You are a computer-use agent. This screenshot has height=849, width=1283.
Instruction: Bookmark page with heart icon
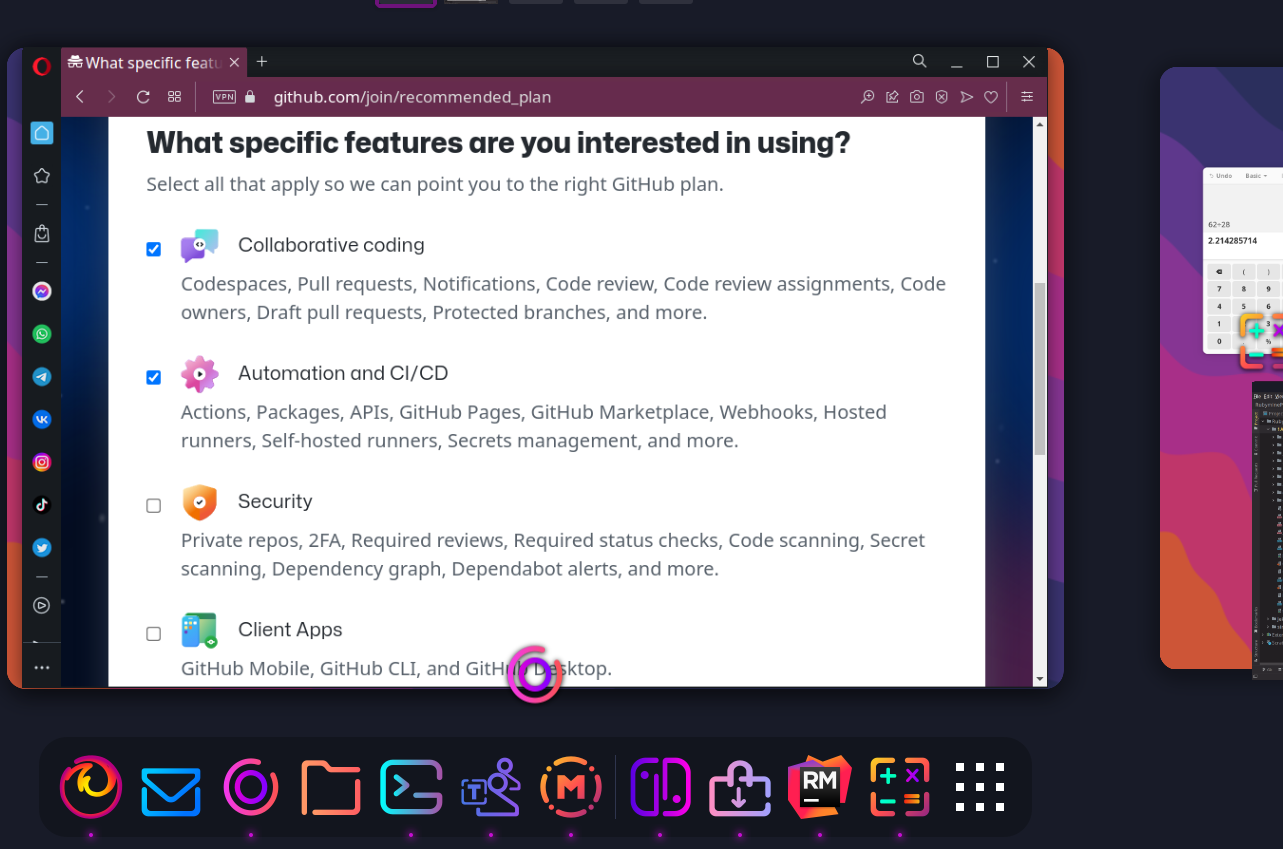coord(991,97)
